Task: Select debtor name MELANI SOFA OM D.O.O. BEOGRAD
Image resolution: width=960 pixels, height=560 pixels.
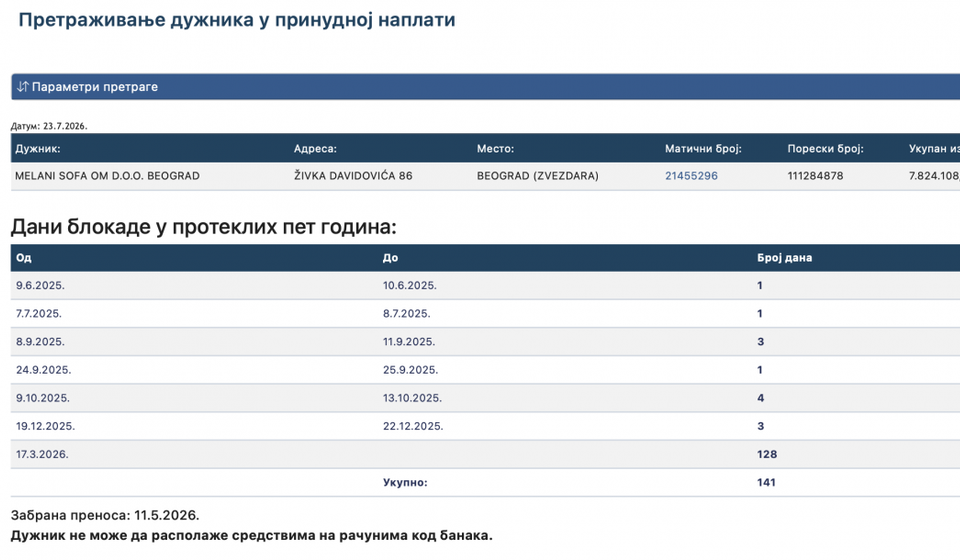Action: click(107, 176)
